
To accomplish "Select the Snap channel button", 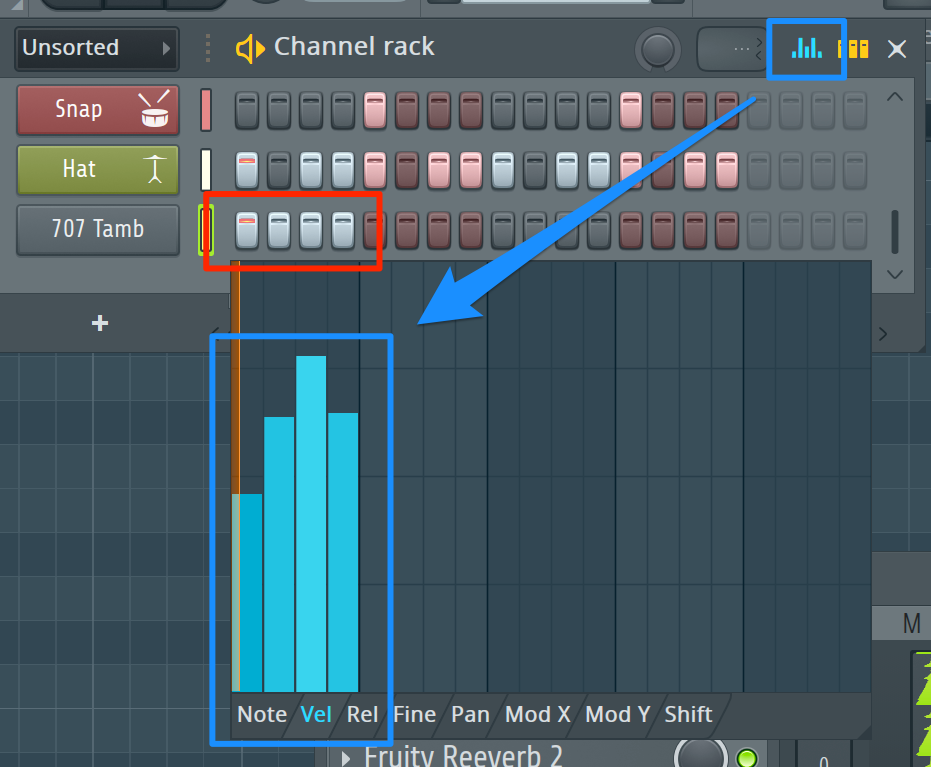I will pyautogui.click(x=98, y=110).
